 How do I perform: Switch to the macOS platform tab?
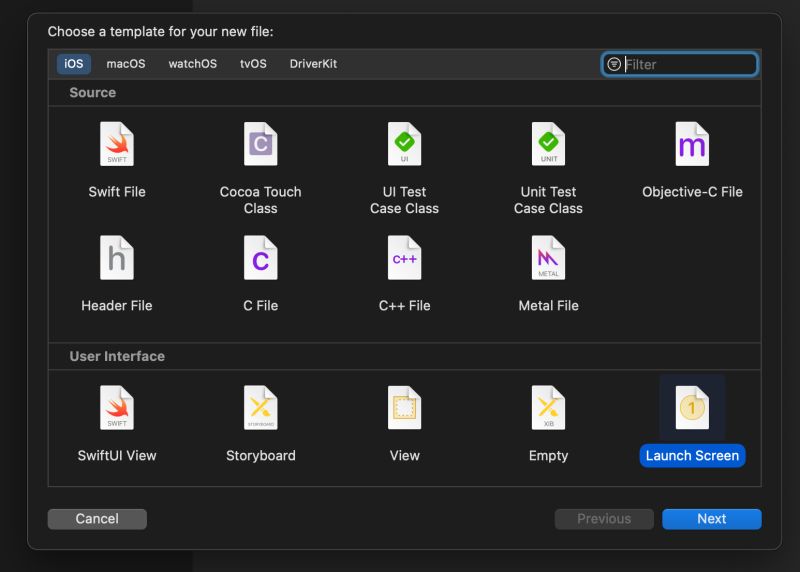pyautogui.click(x=126, y=64)
